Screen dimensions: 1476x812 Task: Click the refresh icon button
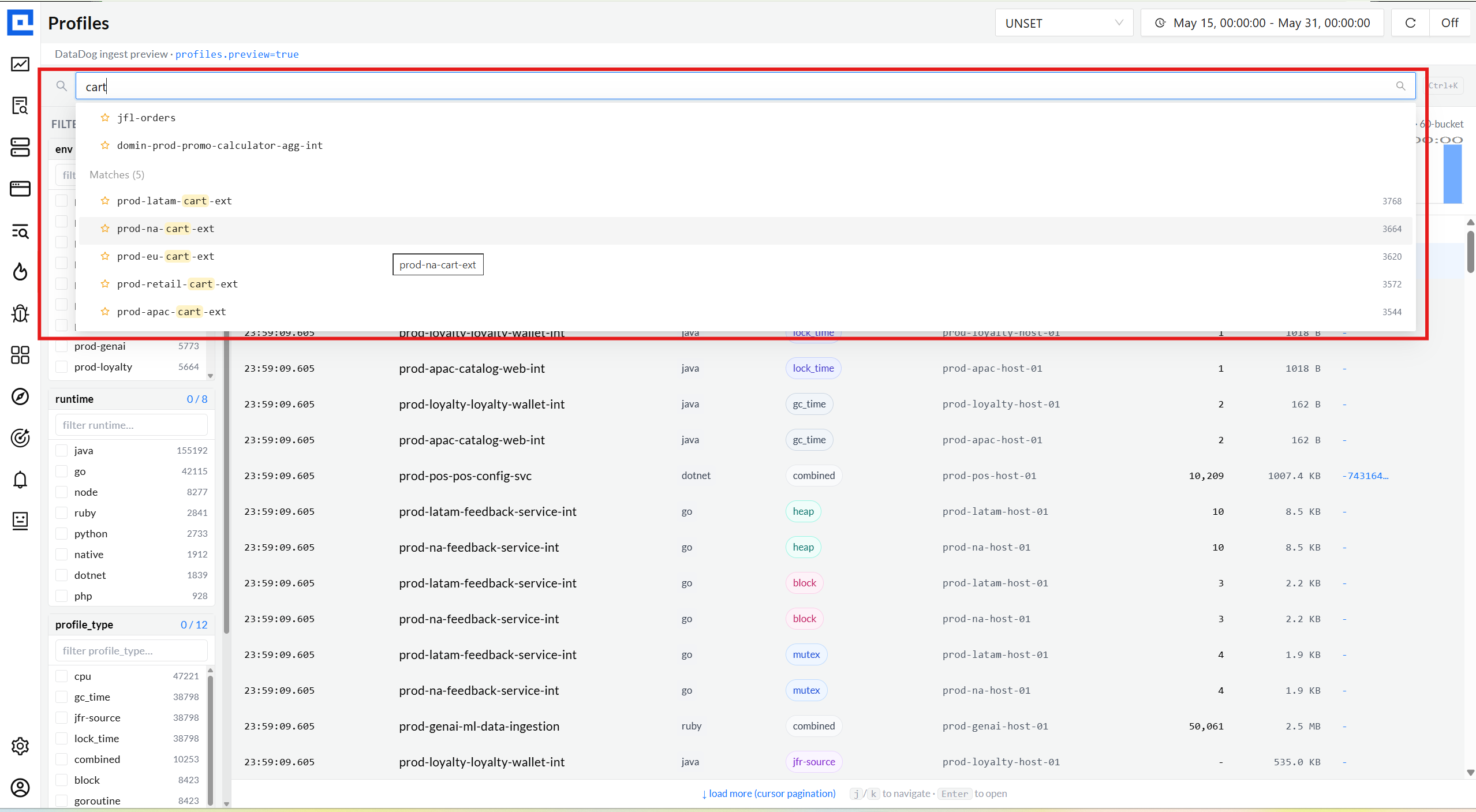click(x=1410, y=23)
